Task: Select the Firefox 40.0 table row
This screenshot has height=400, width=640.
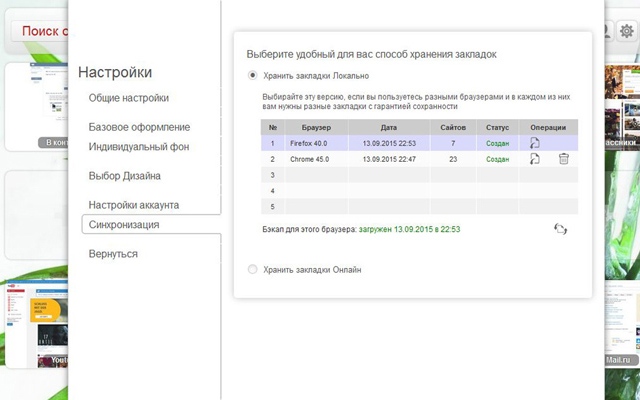Action: (400, 143)
